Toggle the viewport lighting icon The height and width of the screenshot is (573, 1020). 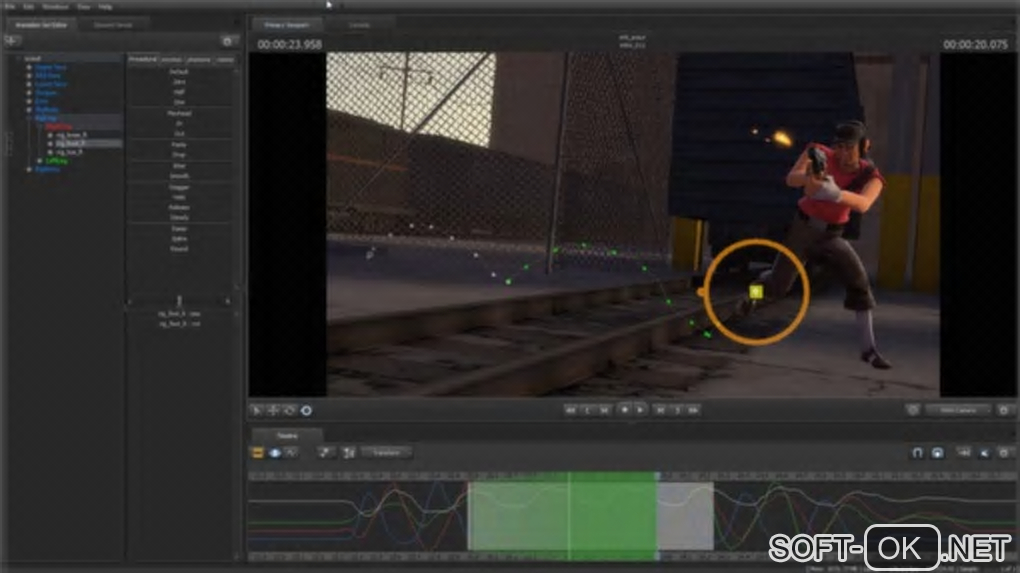(x=913, y=410)
